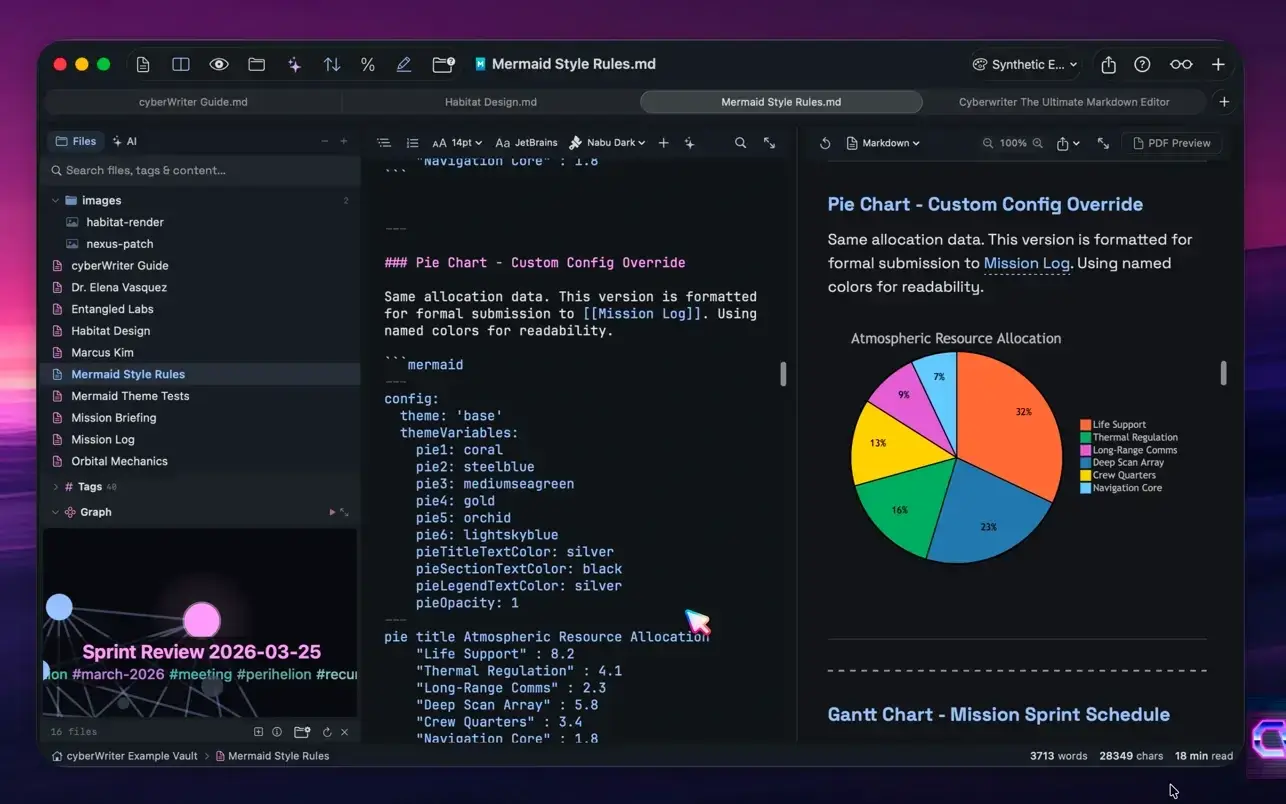Toggle the glasses reading mode icon
1286x804 pixels.
point(1181,64)
